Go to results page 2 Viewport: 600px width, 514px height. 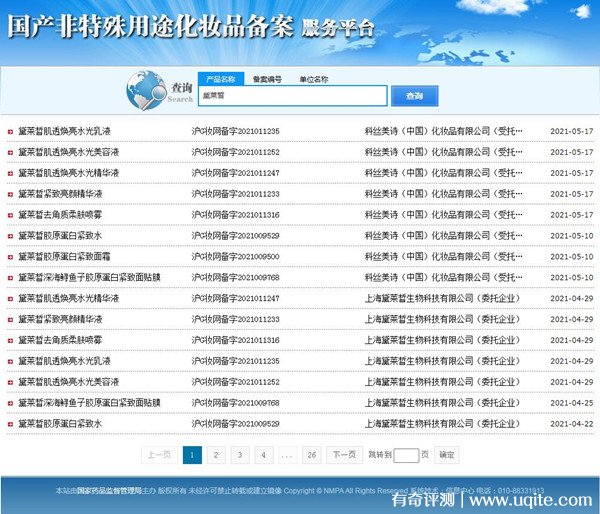pos(216,455)
